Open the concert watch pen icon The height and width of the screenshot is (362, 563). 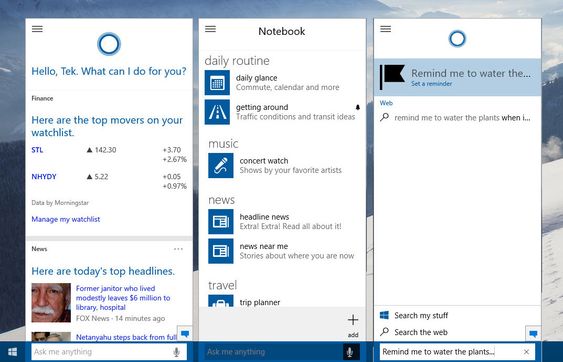coord(221,166)
